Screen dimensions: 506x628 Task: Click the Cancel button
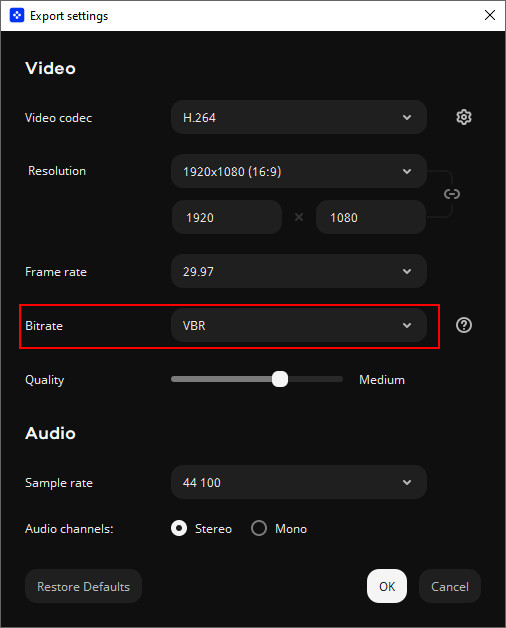450,586
